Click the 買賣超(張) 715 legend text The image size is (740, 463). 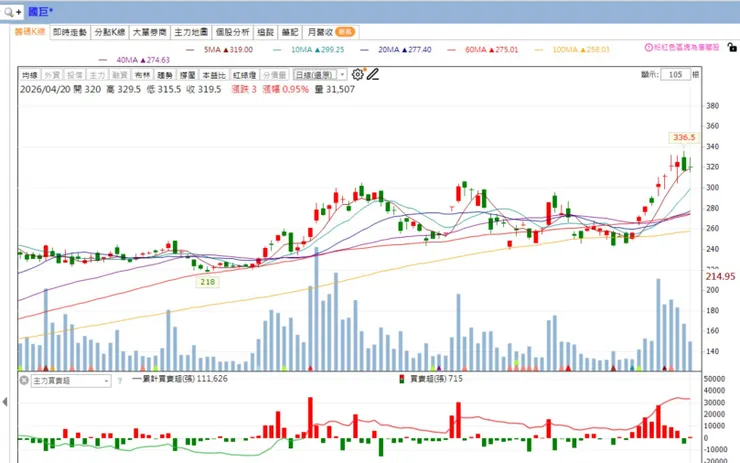[x=437, y=379]
